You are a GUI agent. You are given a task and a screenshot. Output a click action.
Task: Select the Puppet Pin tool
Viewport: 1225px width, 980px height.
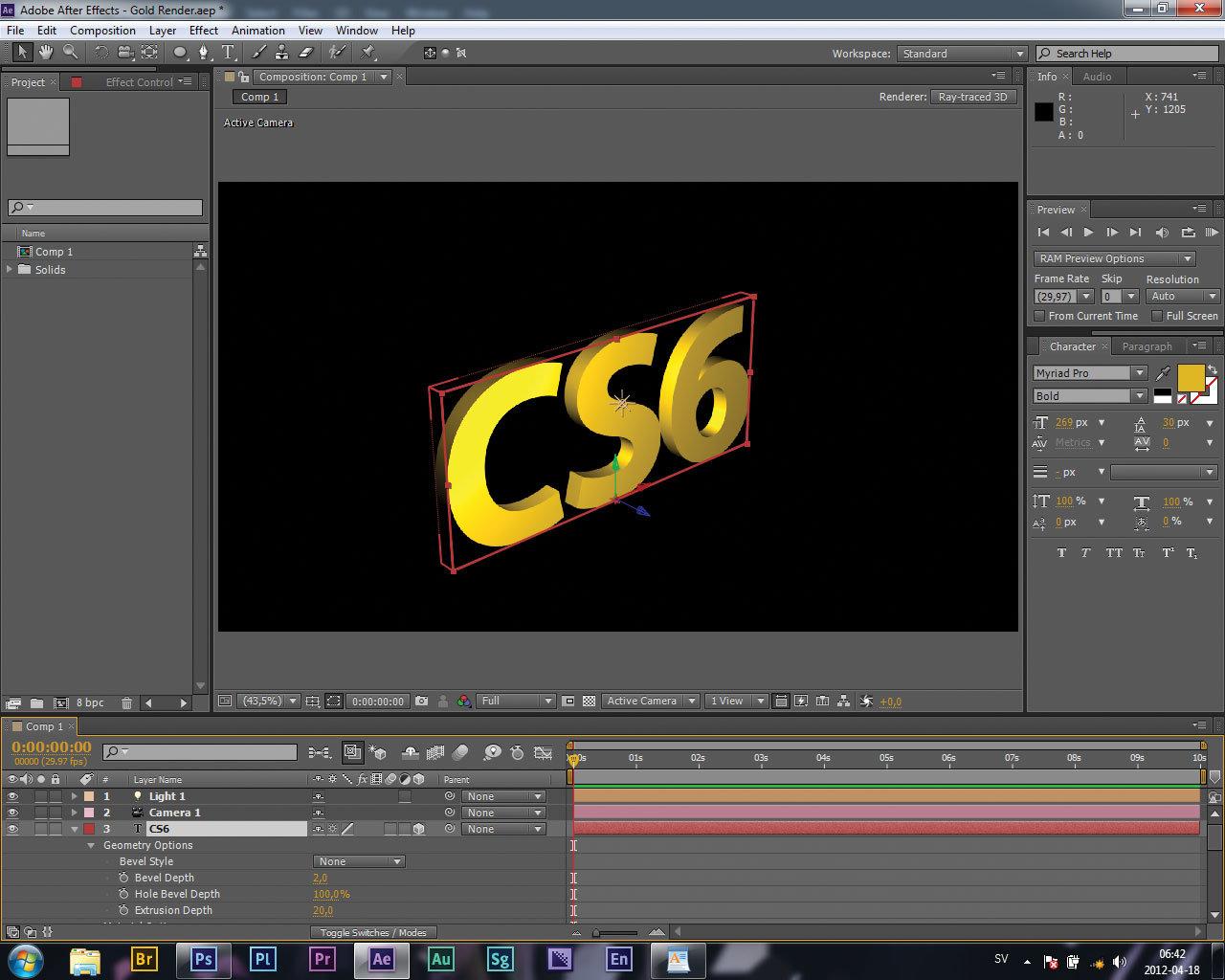[368, 53]
